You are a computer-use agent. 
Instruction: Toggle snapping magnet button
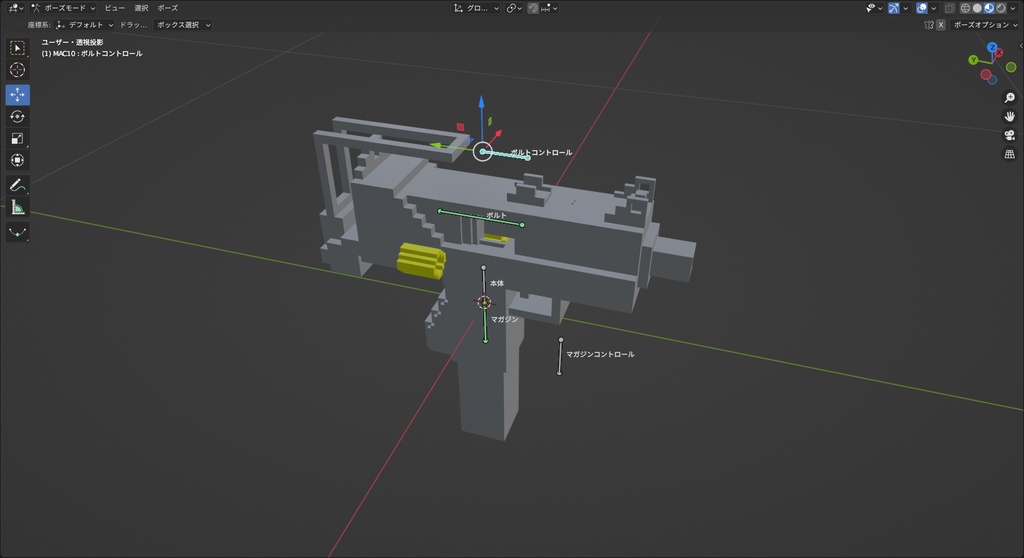pos(533,8)
